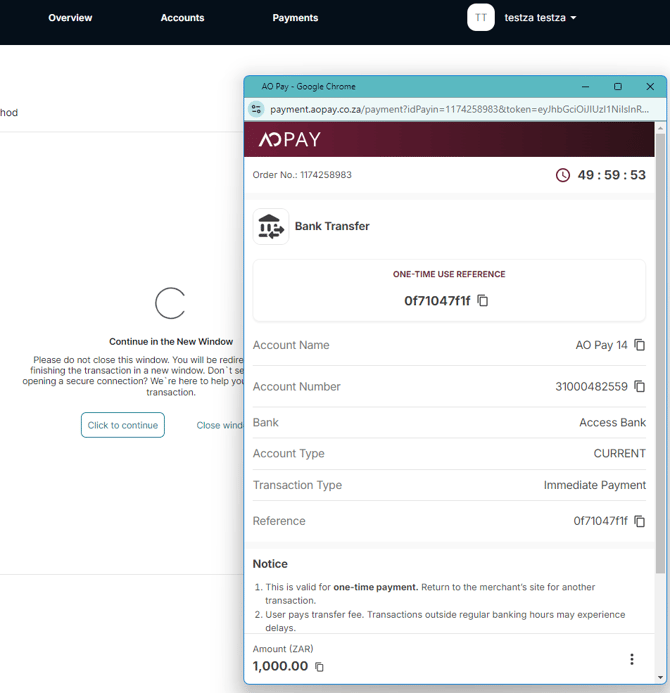Screen dimensions: 670x693
Task: Select the order number 1174258983 text
Action: coord(326,175)
